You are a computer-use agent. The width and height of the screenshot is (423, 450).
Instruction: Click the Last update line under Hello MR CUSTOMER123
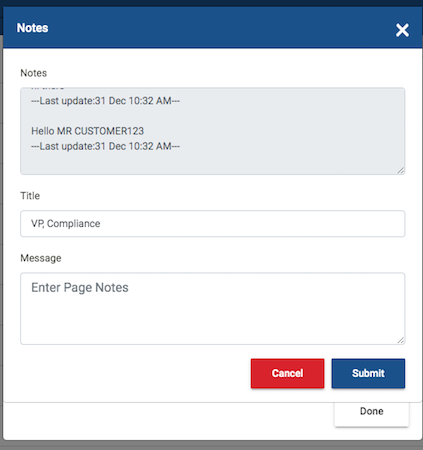click(x=105, y=146)
